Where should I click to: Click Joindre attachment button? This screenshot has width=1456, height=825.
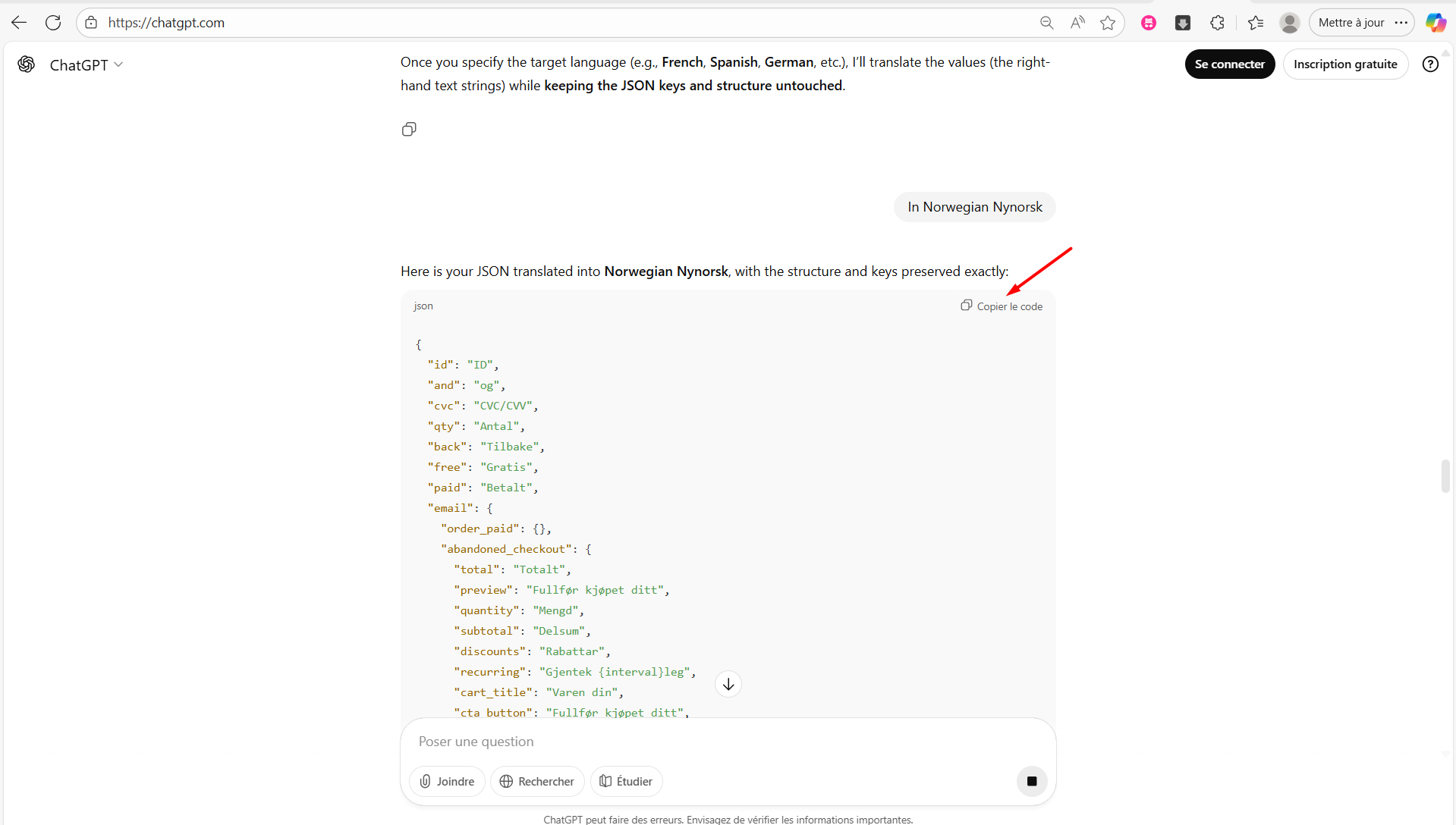[447, 781]
